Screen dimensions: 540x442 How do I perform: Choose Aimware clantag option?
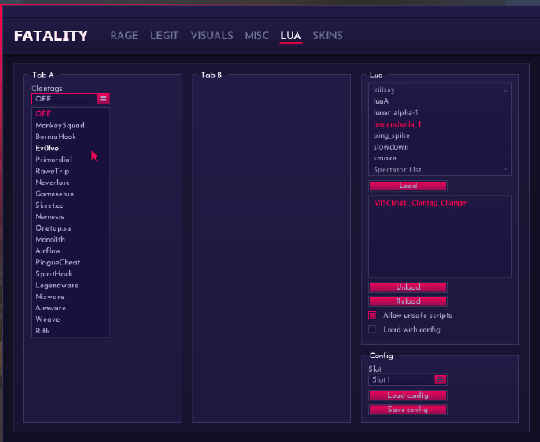[71, 308]
